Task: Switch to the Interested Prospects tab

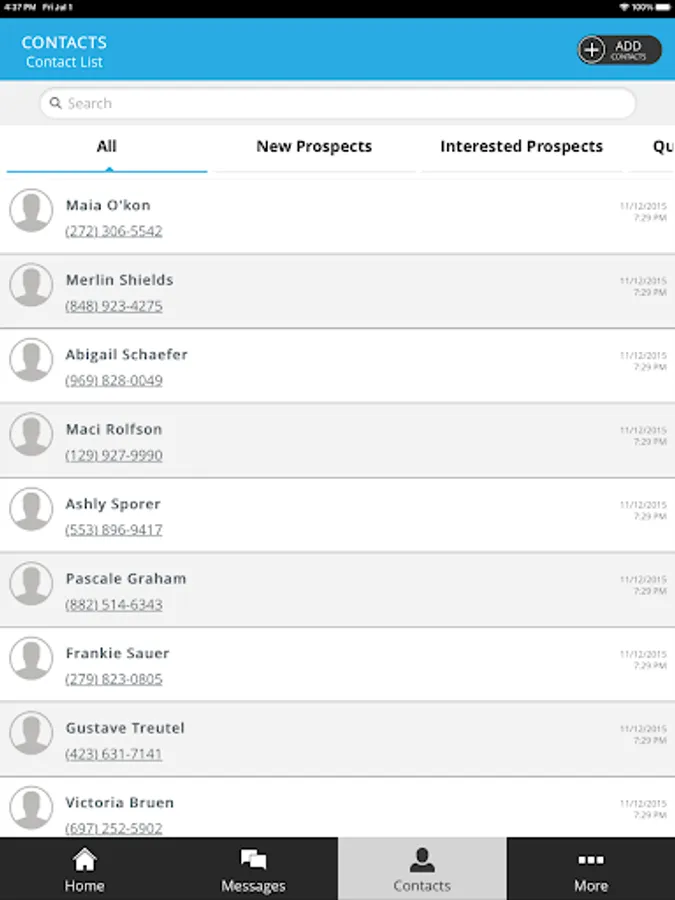Action: point(521,147)
